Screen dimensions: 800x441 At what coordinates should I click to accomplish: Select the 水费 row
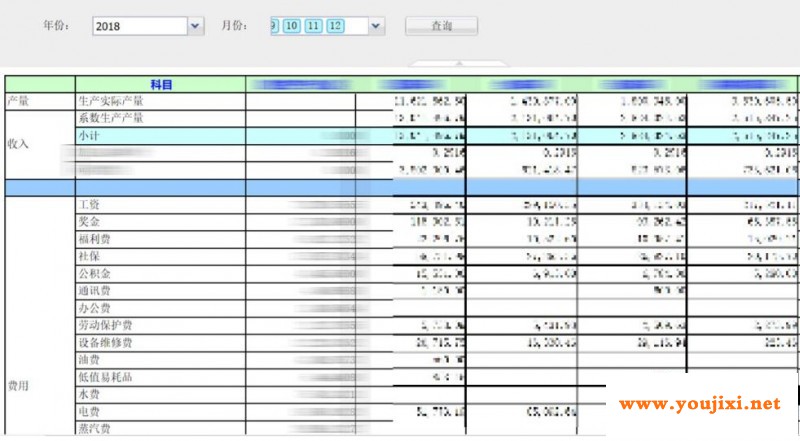pos(89,395)
